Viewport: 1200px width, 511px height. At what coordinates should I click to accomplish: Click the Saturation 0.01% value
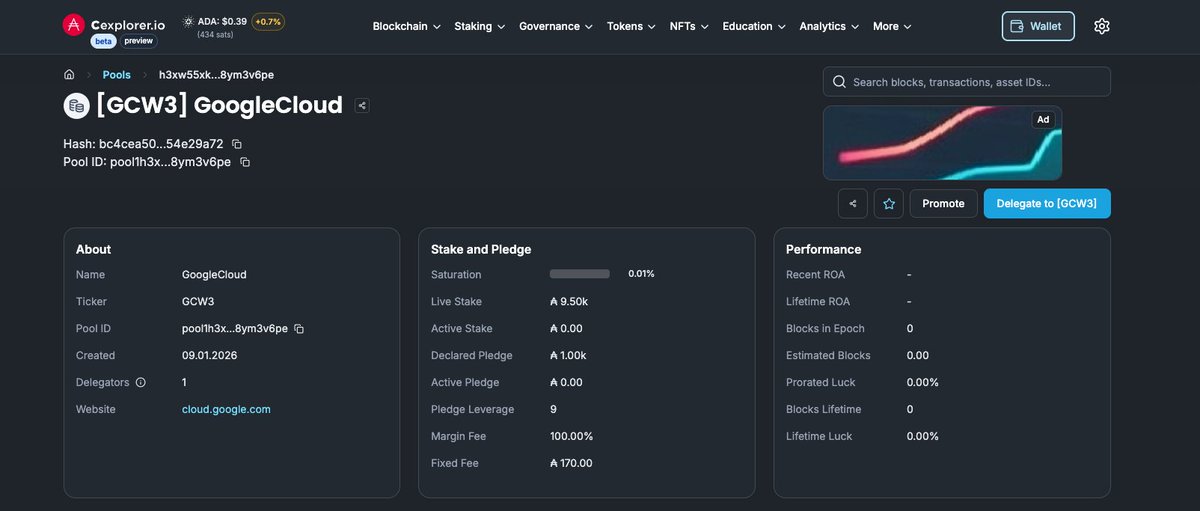tap(641, 274)
